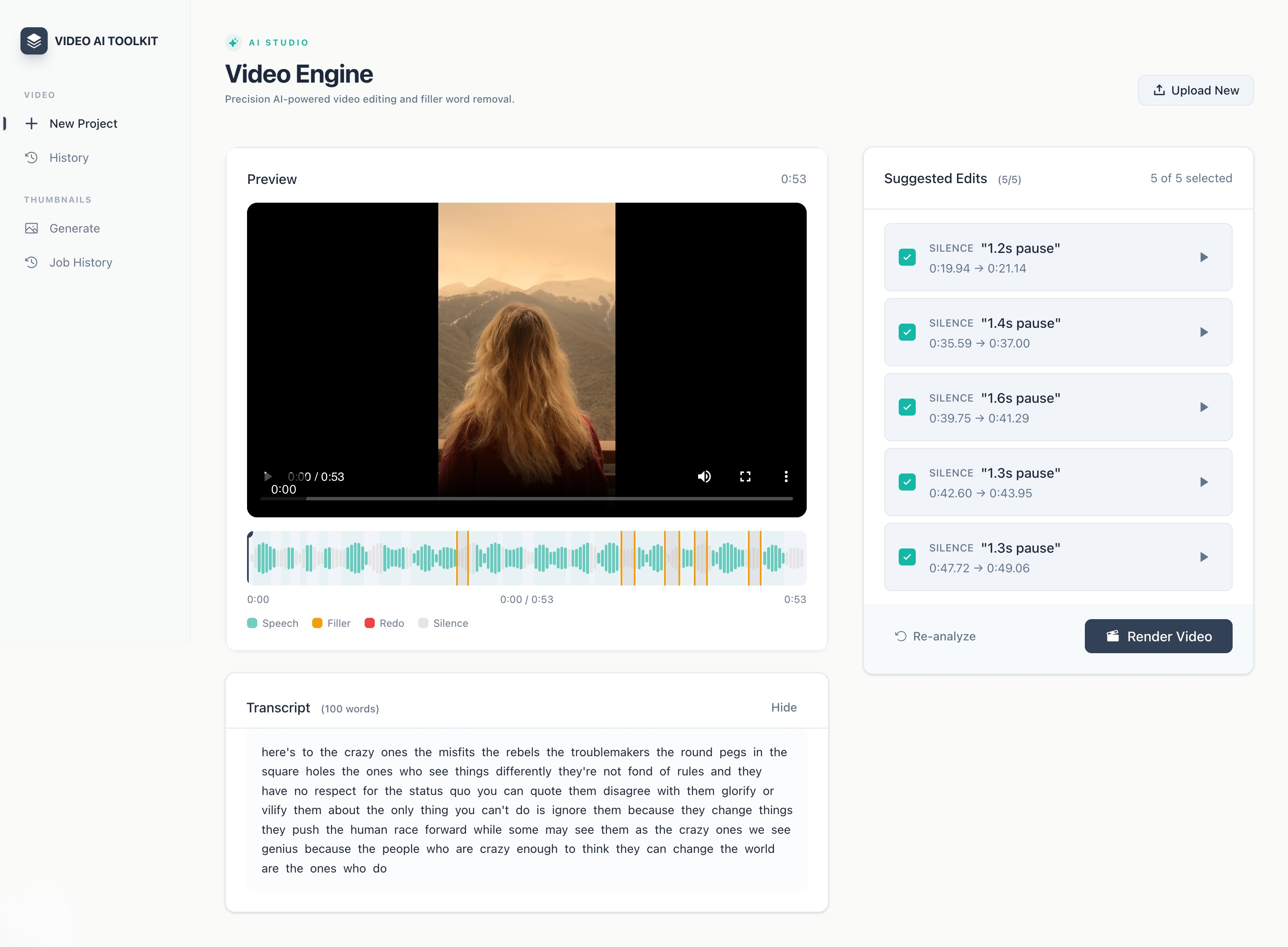Click Re-analyze to rerun the analysis
Viewport: 1288px width, 947px height.
(935, 636)
